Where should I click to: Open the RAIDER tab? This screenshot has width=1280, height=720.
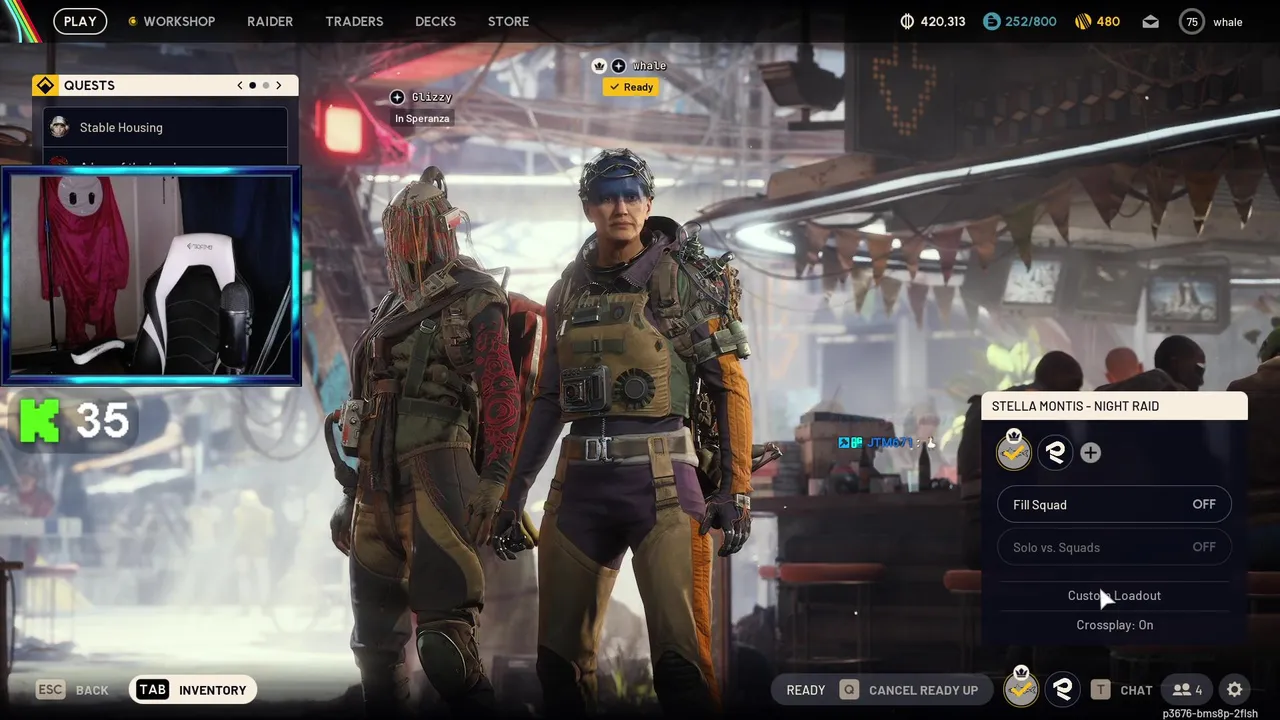(x=270, y=21)
